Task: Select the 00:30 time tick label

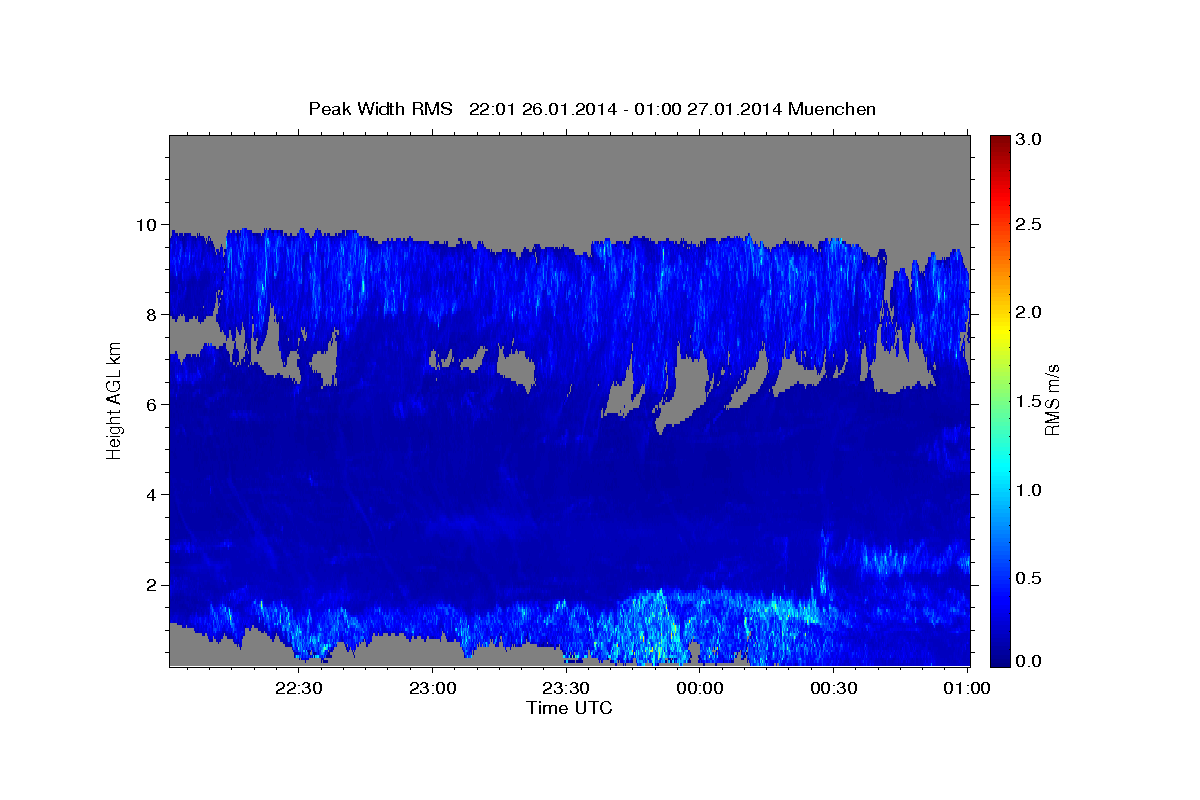Action: pyautogui.click(x=833, y=688)
